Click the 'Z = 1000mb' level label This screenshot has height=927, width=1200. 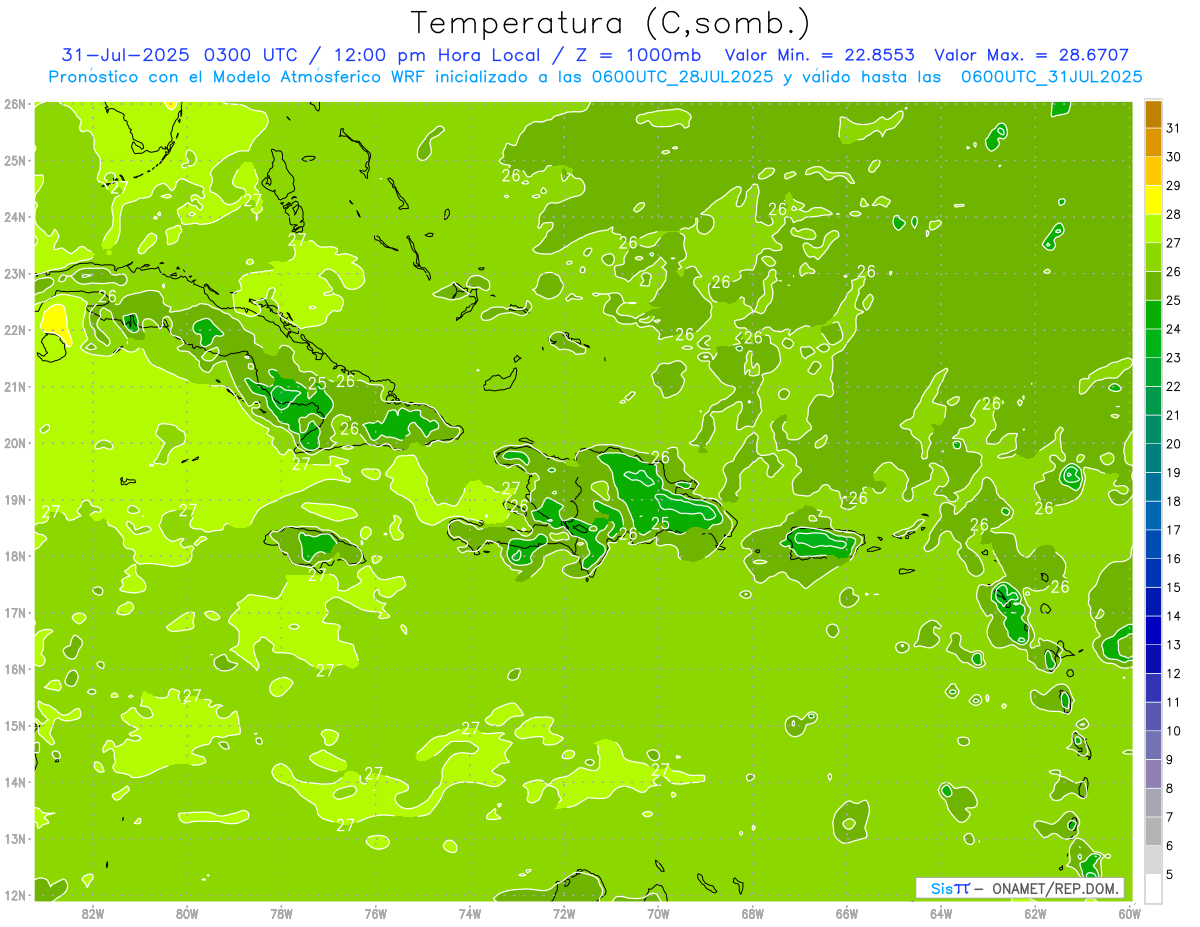pos(641,55)
